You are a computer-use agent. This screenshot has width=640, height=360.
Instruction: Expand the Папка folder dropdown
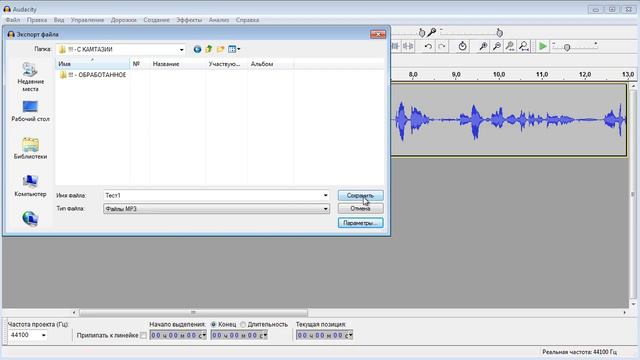[x=182, y=49]
